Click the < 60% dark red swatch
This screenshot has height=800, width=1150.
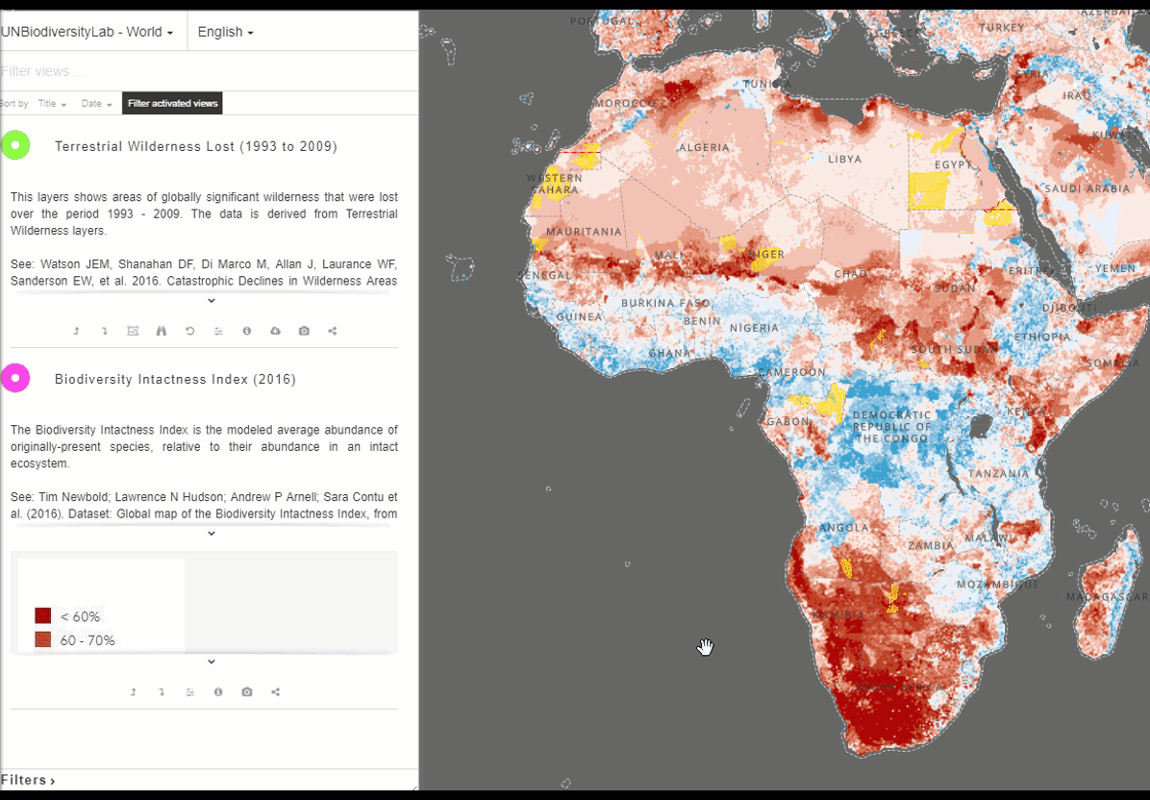(x=43, y=616)
